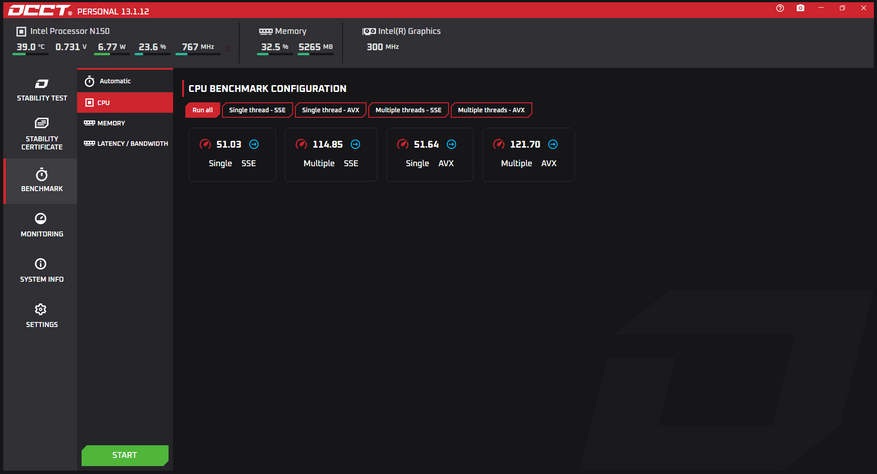Select the Memory benchmark option
The height and width of the screenshot is (474, 877).
[125, 123]
